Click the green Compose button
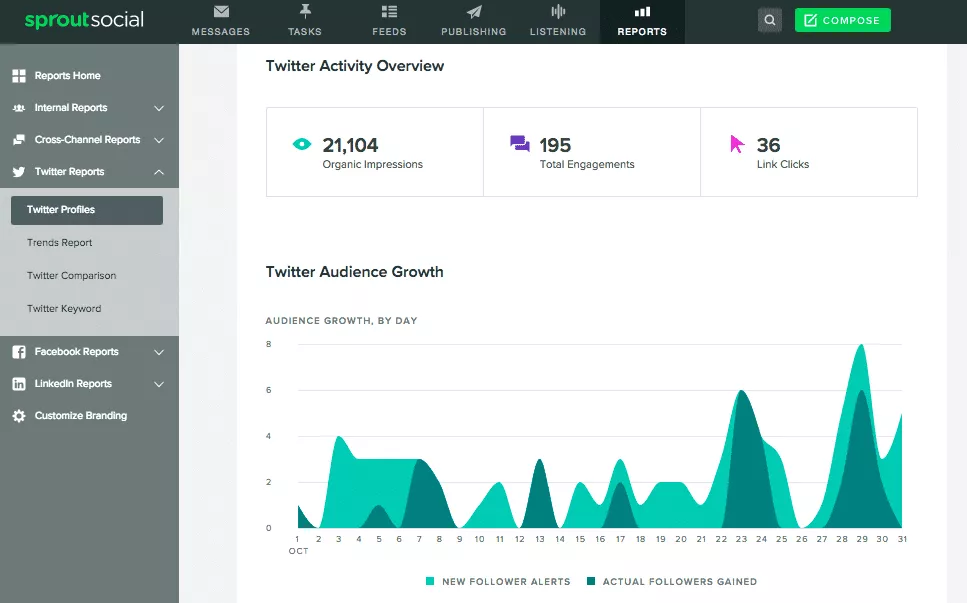 842,19
